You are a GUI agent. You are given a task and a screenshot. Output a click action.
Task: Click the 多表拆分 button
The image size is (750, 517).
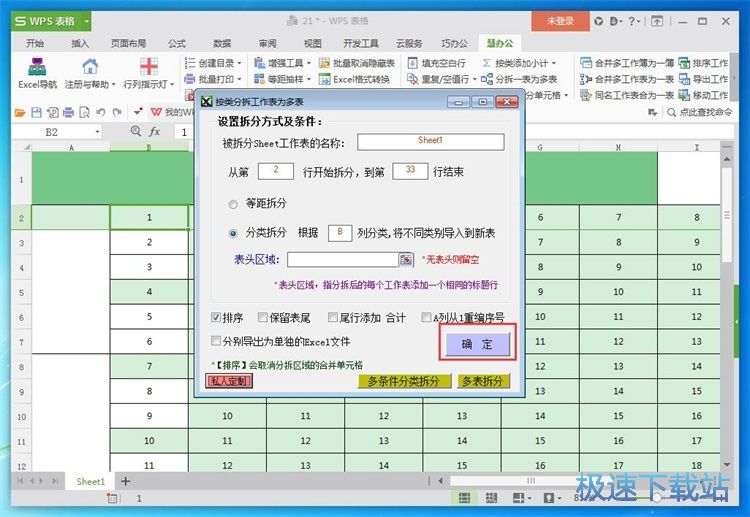483,381
